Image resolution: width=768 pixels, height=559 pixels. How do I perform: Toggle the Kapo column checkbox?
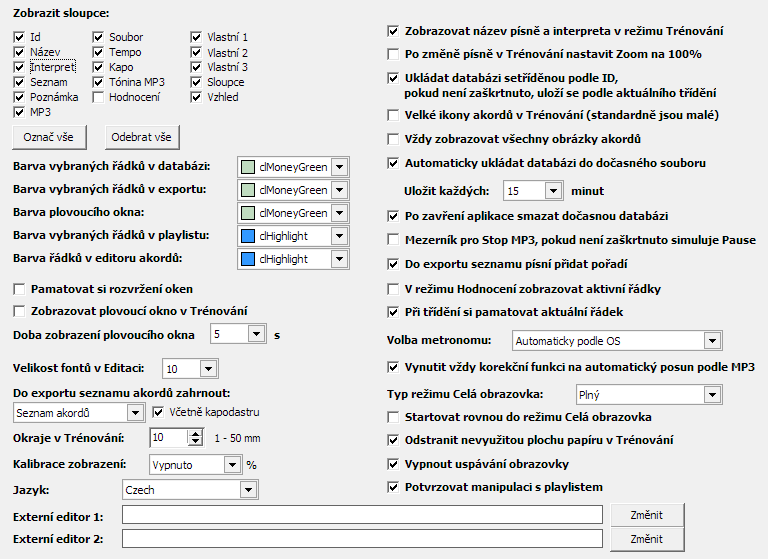click(98, 67)
